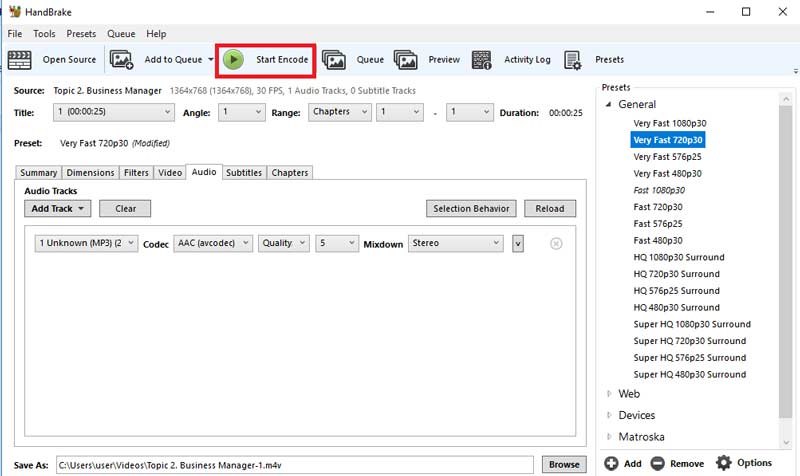Open the Angle dropdown
800x476 pixels.
coord(242,112)
